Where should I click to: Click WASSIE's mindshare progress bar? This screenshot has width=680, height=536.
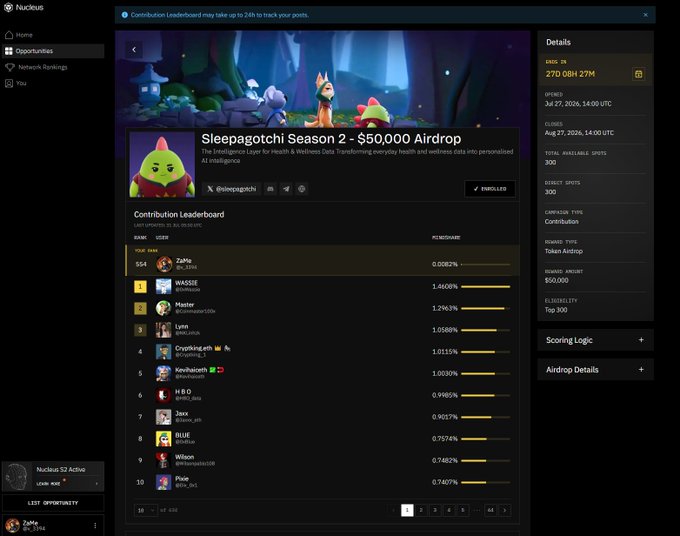pyautogui.click(x=486, y=287)
